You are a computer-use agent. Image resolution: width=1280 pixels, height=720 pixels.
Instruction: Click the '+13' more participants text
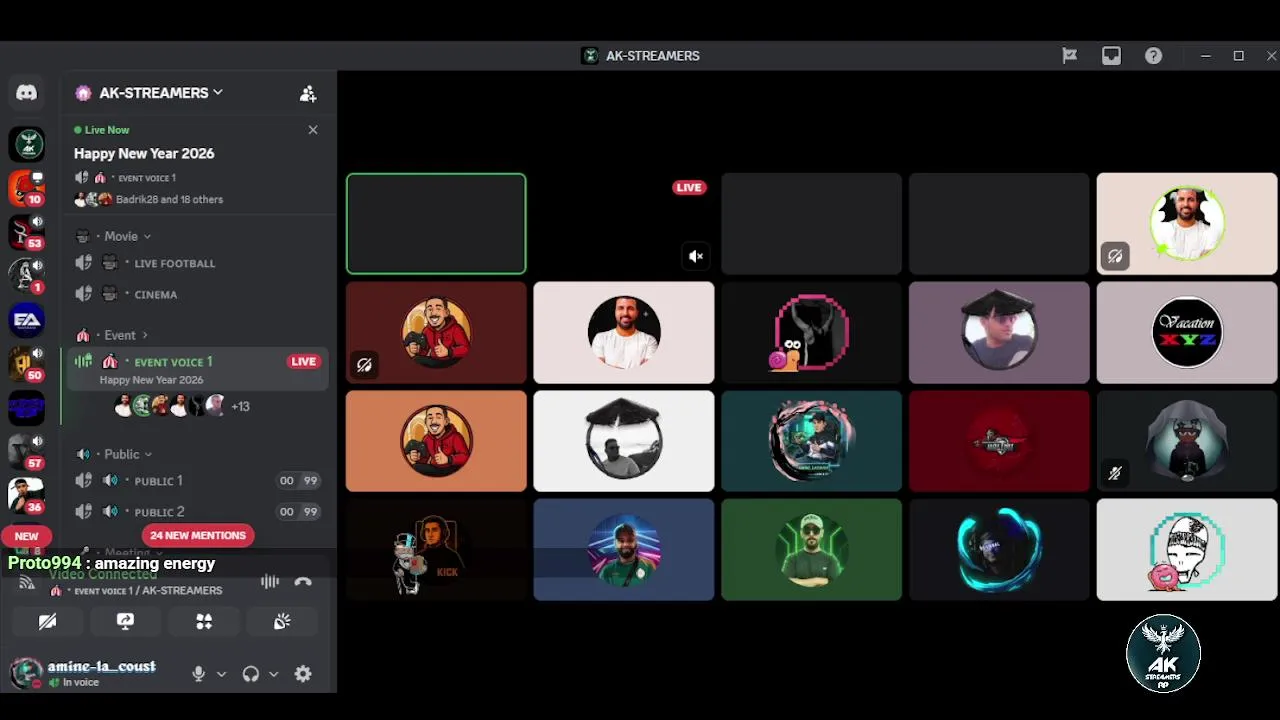(240, 406)
